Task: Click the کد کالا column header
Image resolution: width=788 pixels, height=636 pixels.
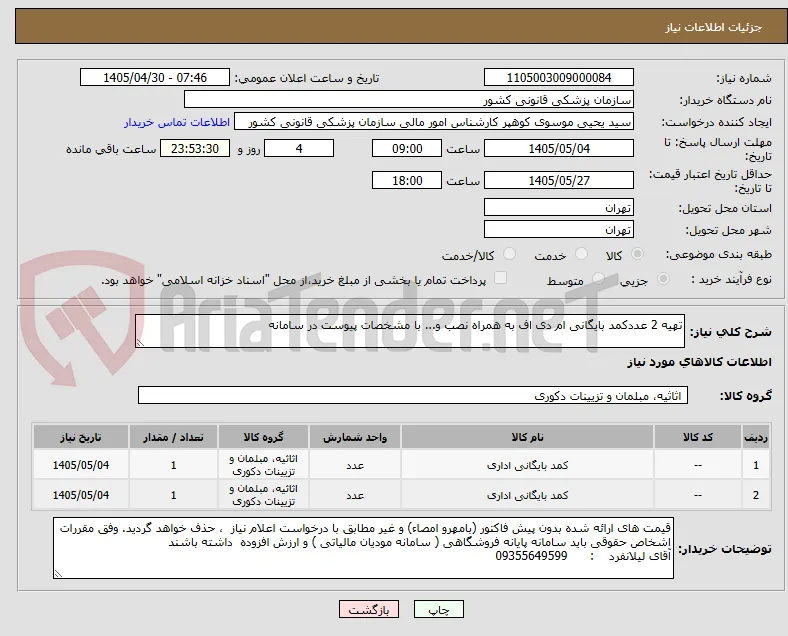Action: [x=698, y=437]
